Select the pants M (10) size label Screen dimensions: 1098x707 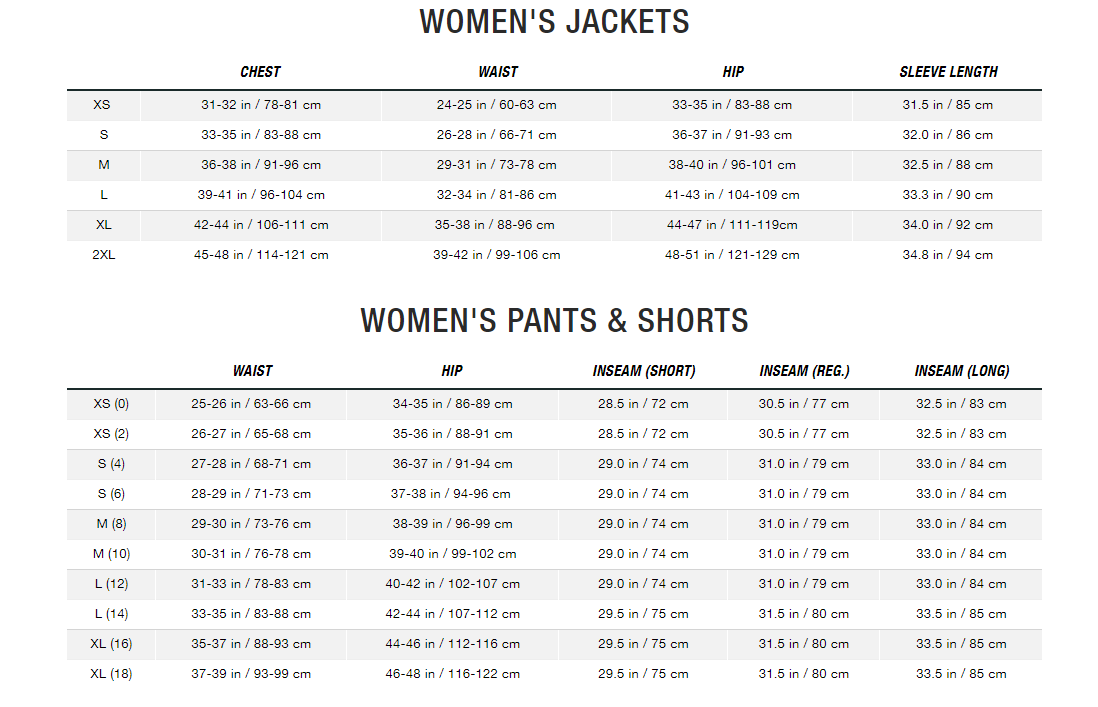point(111,554)
